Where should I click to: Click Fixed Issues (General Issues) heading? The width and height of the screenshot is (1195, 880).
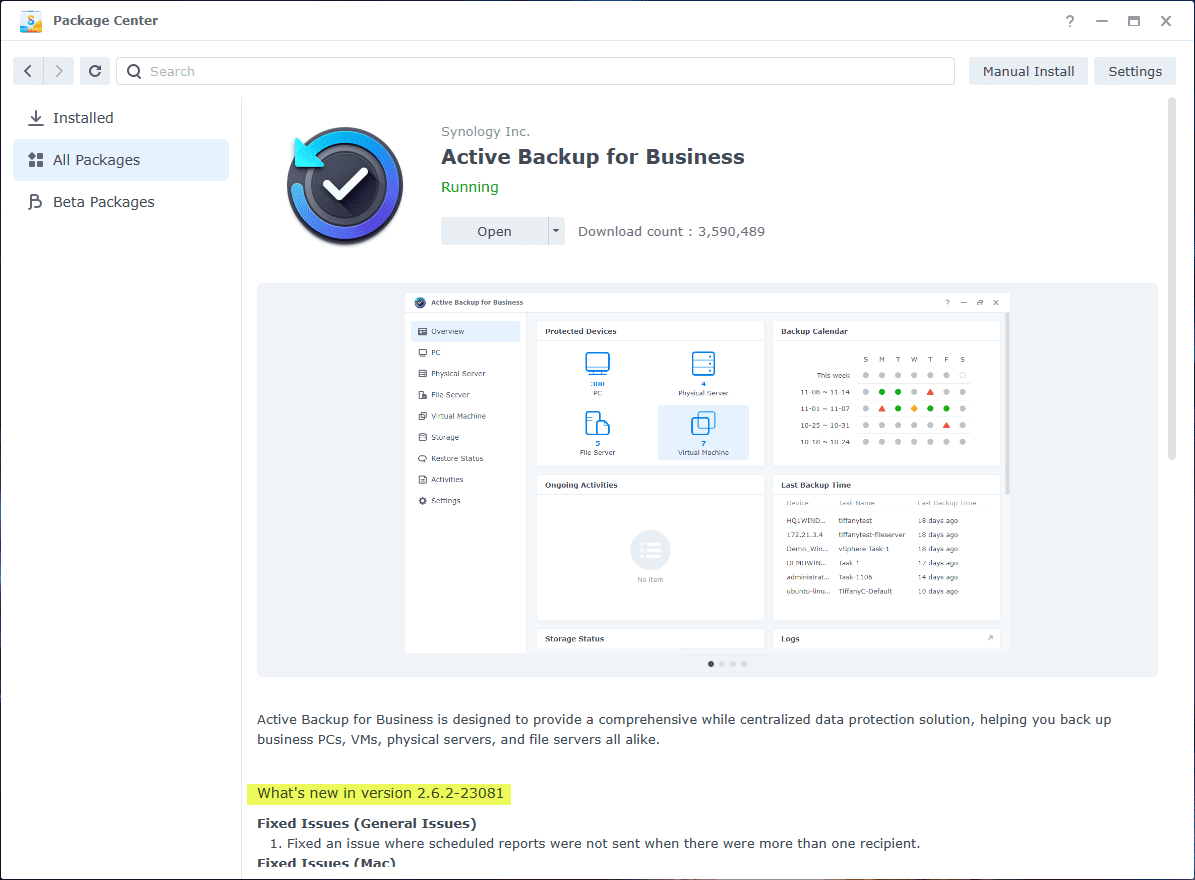pyautogui.click(x=367, y=824)
